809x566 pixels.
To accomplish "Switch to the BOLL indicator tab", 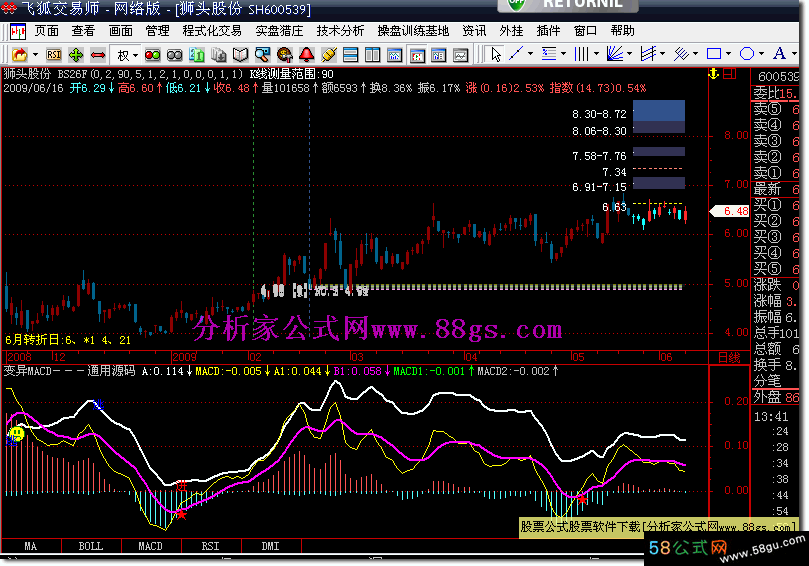I will point(91,546).
